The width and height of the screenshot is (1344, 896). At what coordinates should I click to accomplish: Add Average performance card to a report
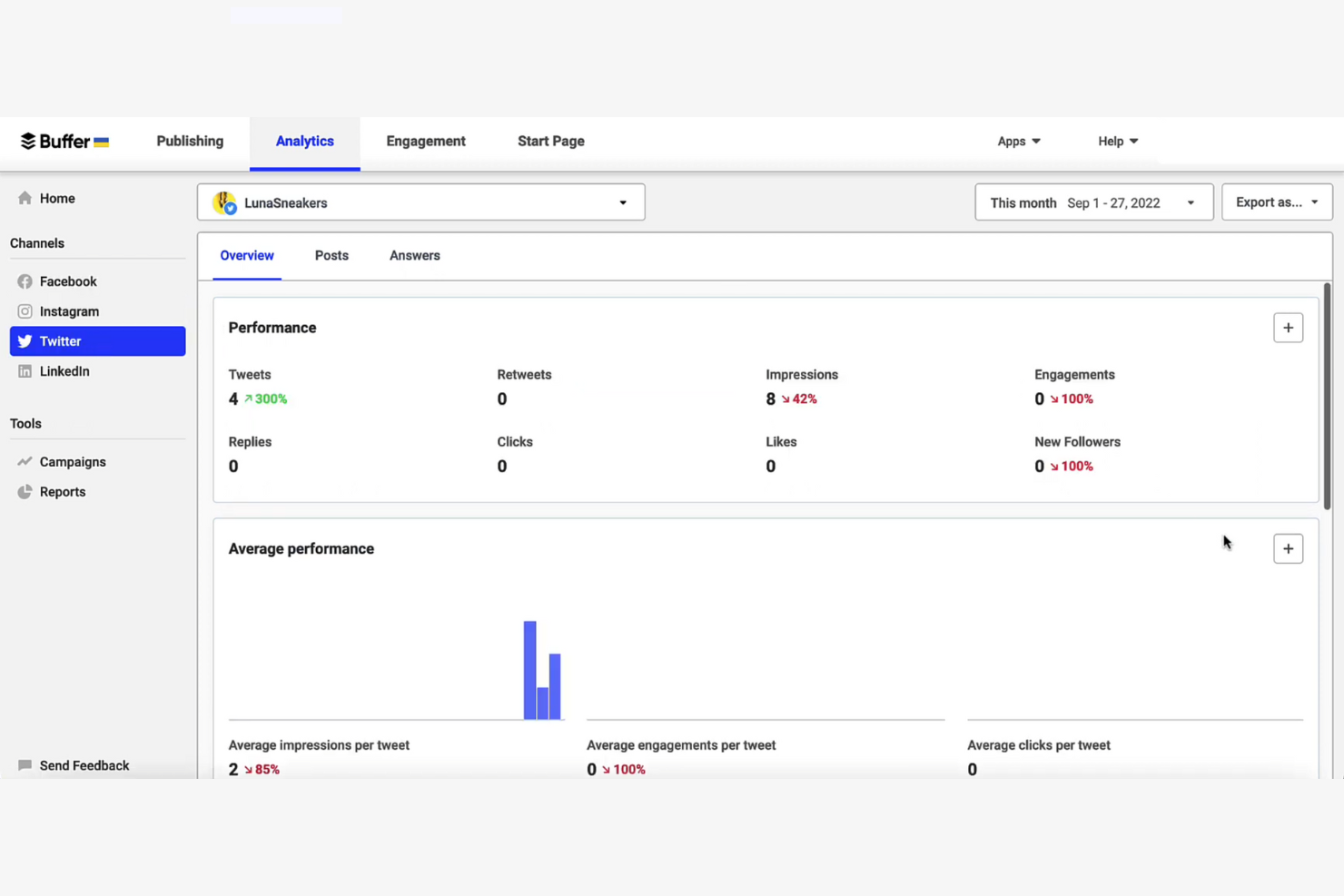[x=1288, y=548]
